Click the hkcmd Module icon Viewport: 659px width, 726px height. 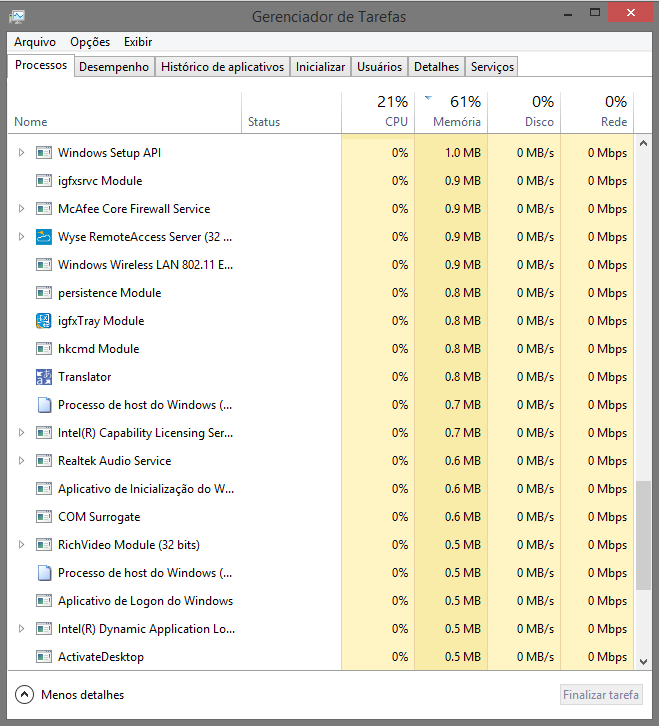tap(44, 349)
